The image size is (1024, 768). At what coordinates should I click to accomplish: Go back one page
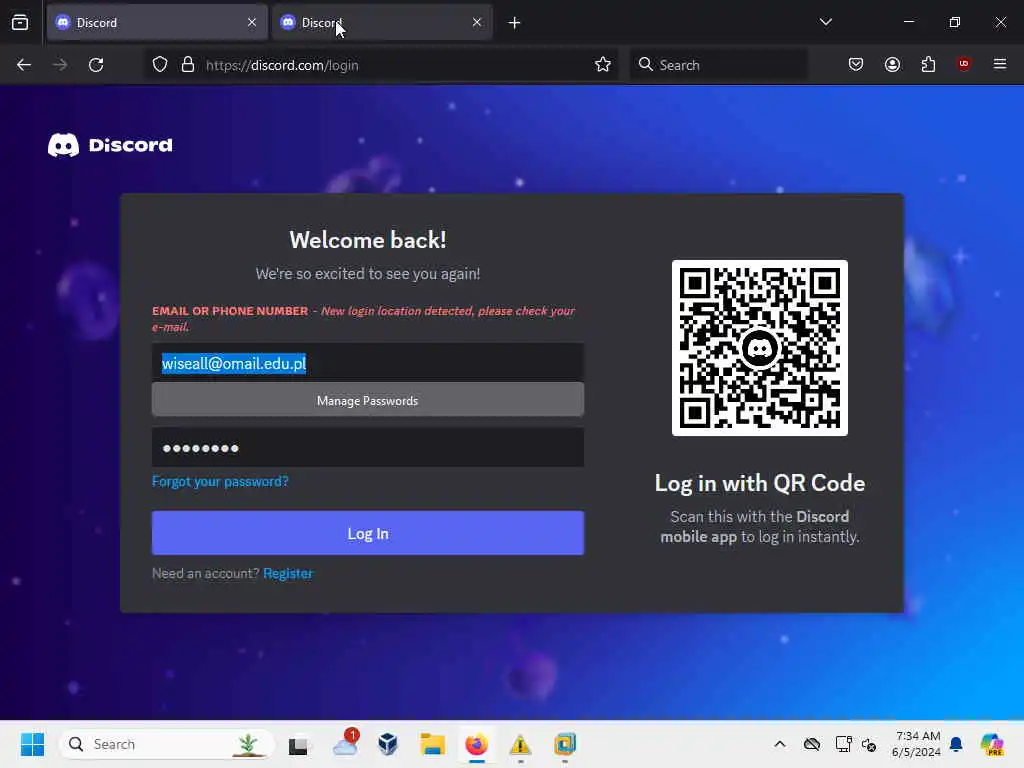pyautogui.click(x=24, y=65)
